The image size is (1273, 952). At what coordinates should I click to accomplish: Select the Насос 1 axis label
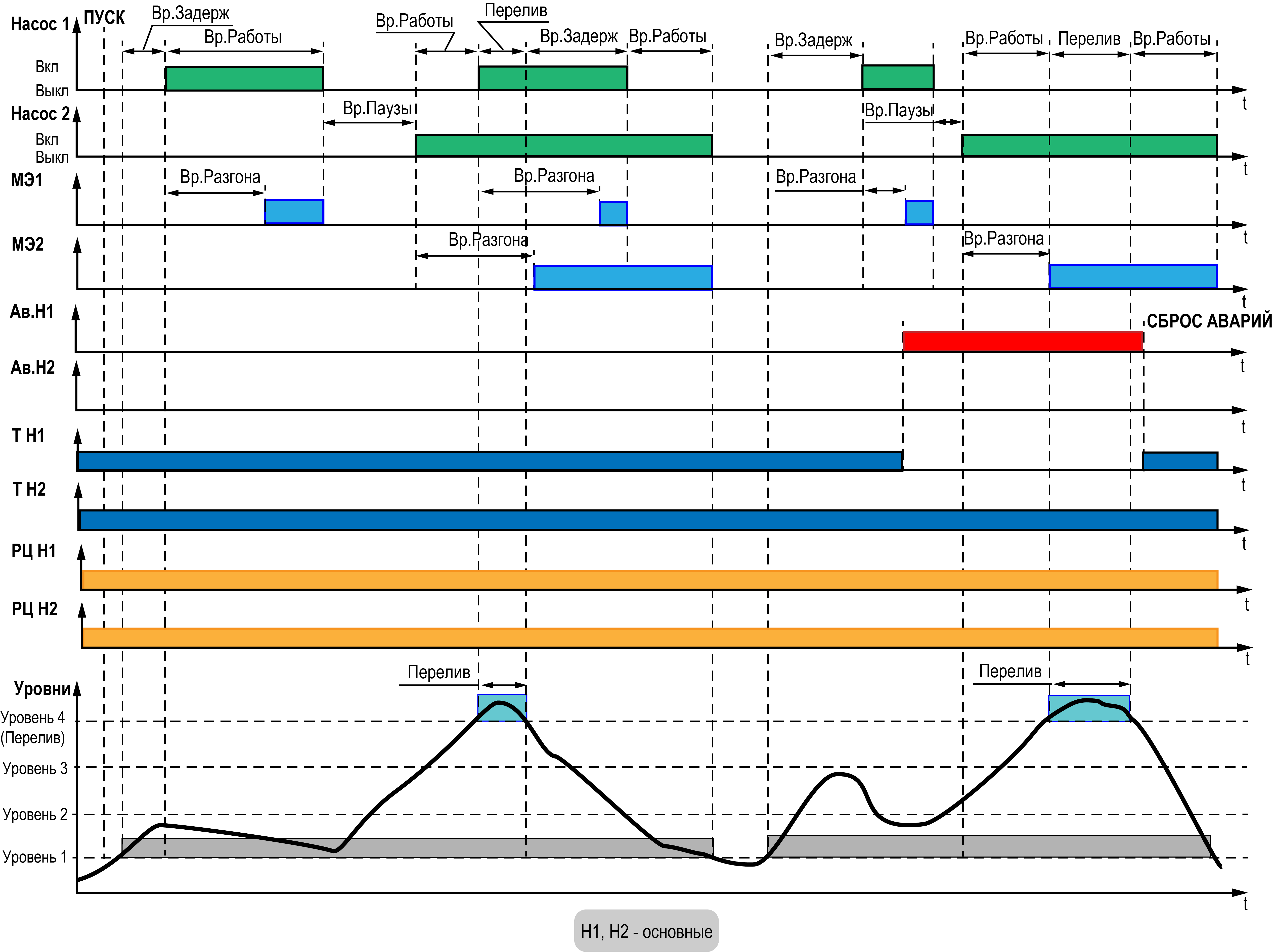click(x=40, y=24)
